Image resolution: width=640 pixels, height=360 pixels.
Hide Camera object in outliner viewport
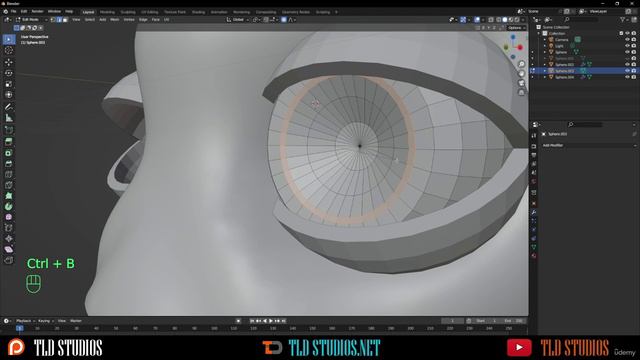click(627, 40)
